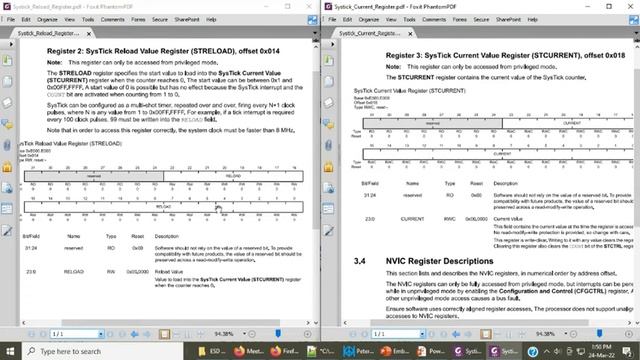The height and width of the screenshot is (360, 640).
Task: Open Layers panel in Current Register window
Action: click(329, 102)
